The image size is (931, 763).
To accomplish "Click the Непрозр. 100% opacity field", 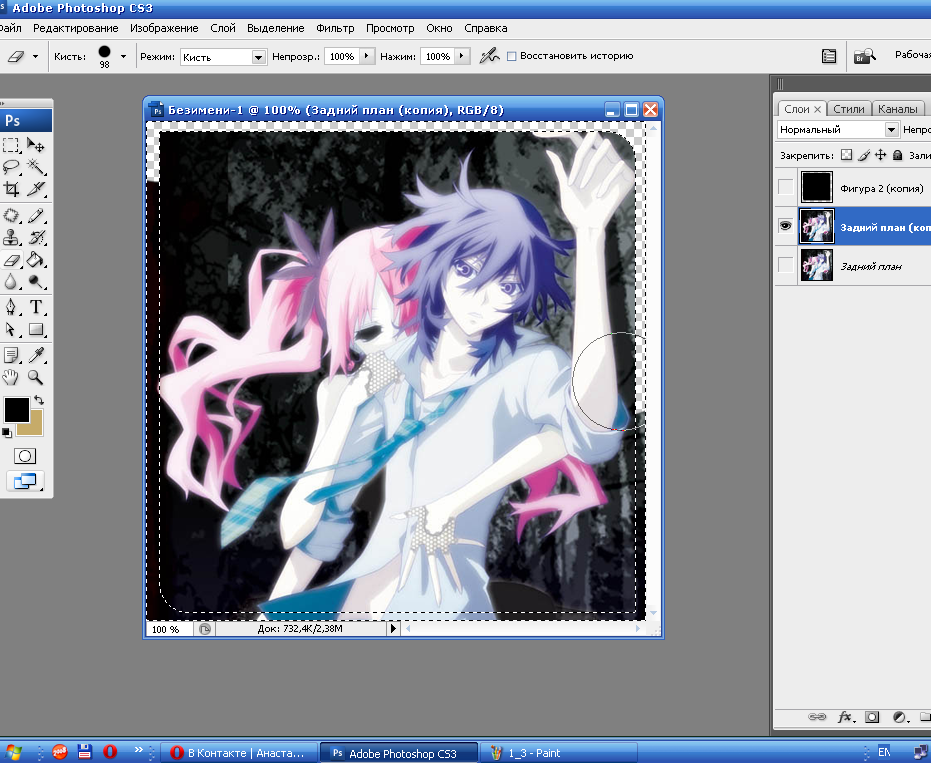I will pos(341,56).
